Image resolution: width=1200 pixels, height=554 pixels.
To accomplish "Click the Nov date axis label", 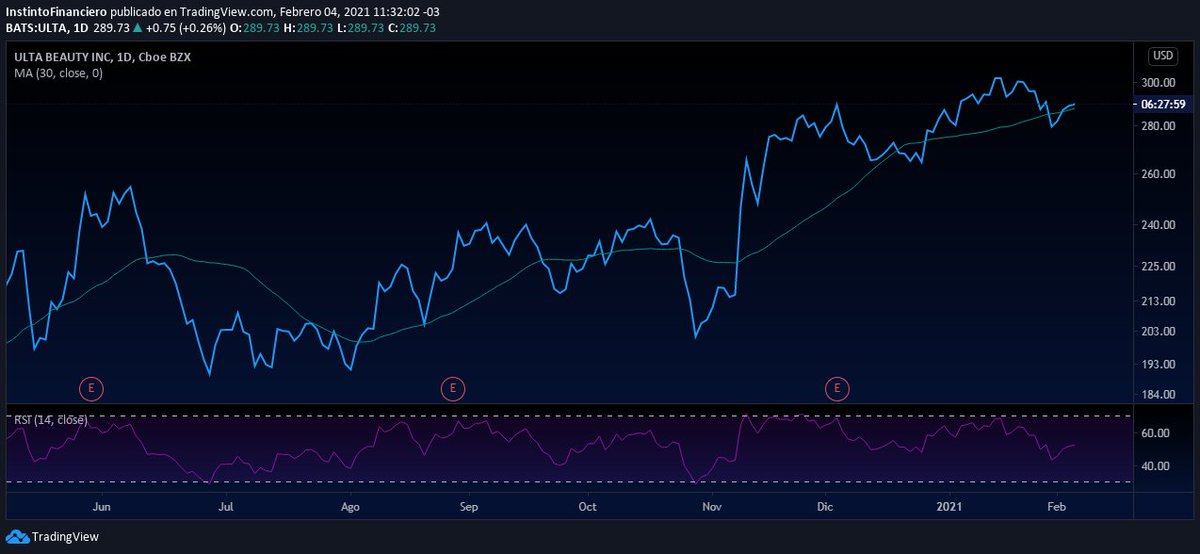I will (x=712, y=507).
